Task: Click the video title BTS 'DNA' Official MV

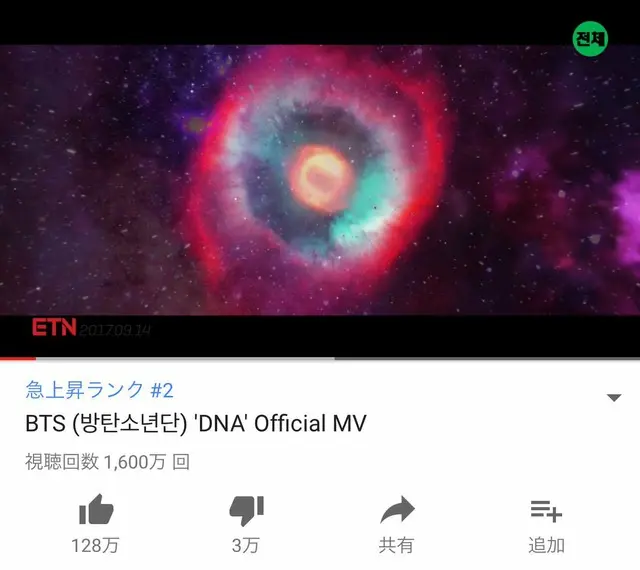Action: (x=196, y=423)
